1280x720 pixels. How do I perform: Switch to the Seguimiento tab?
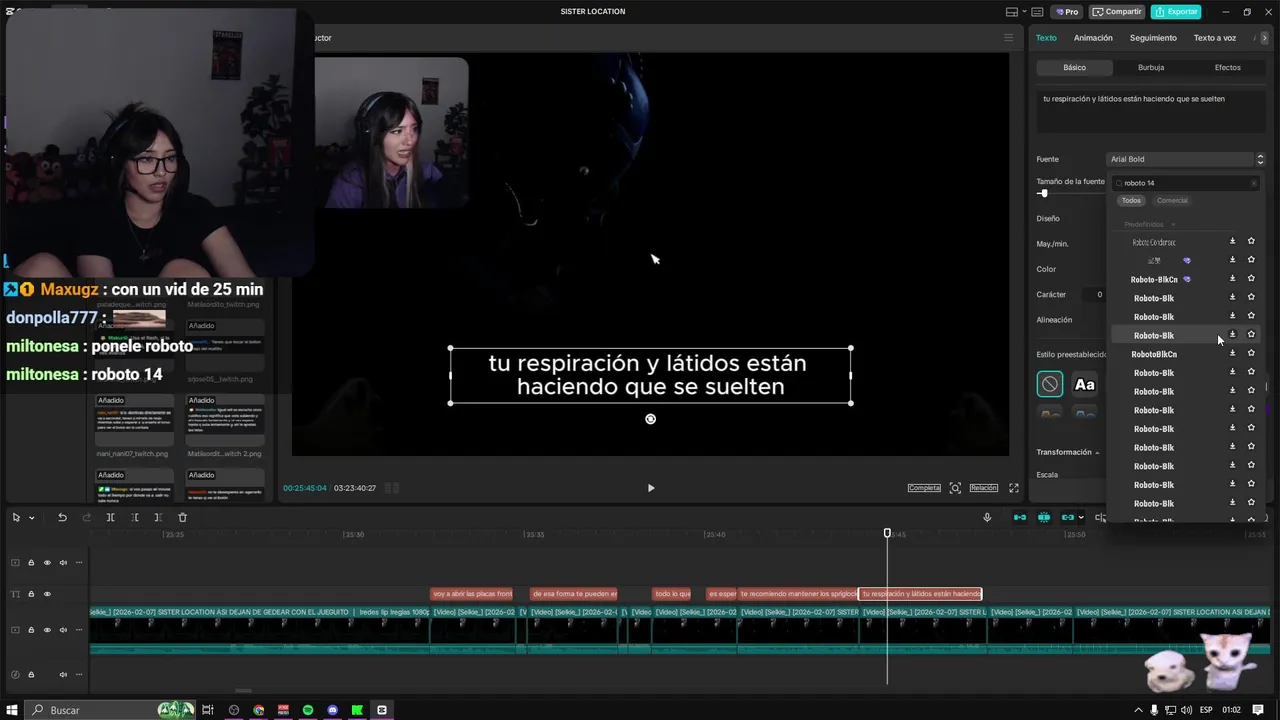point(1153,38)
